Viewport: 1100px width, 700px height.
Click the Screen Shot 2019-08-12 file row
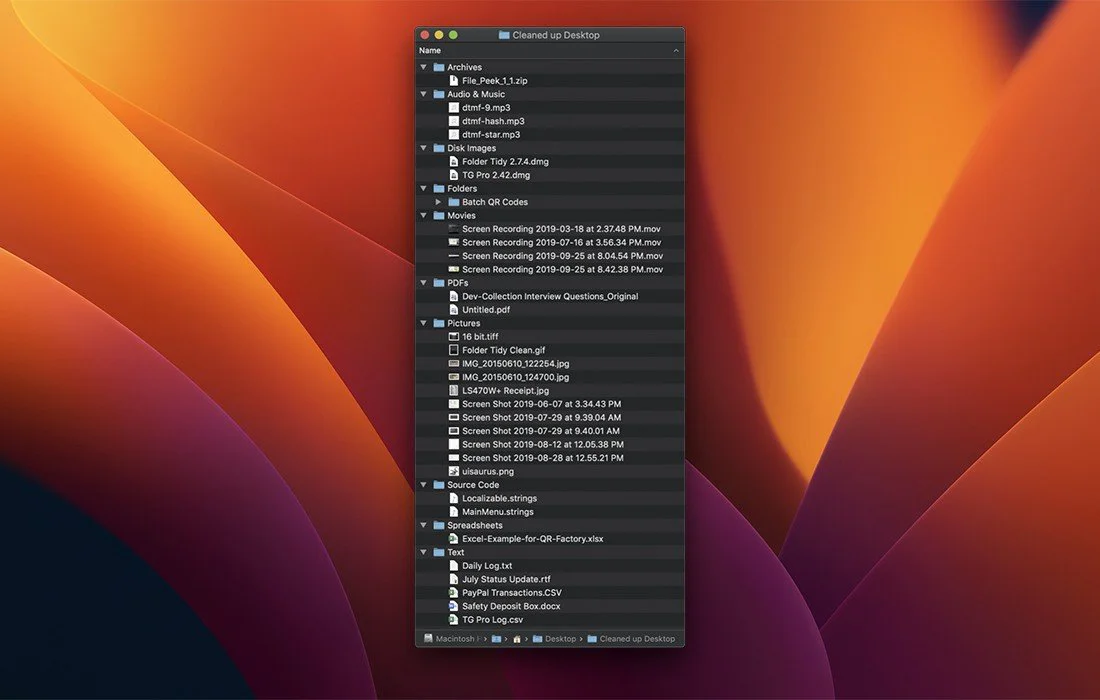pos(542,444)
